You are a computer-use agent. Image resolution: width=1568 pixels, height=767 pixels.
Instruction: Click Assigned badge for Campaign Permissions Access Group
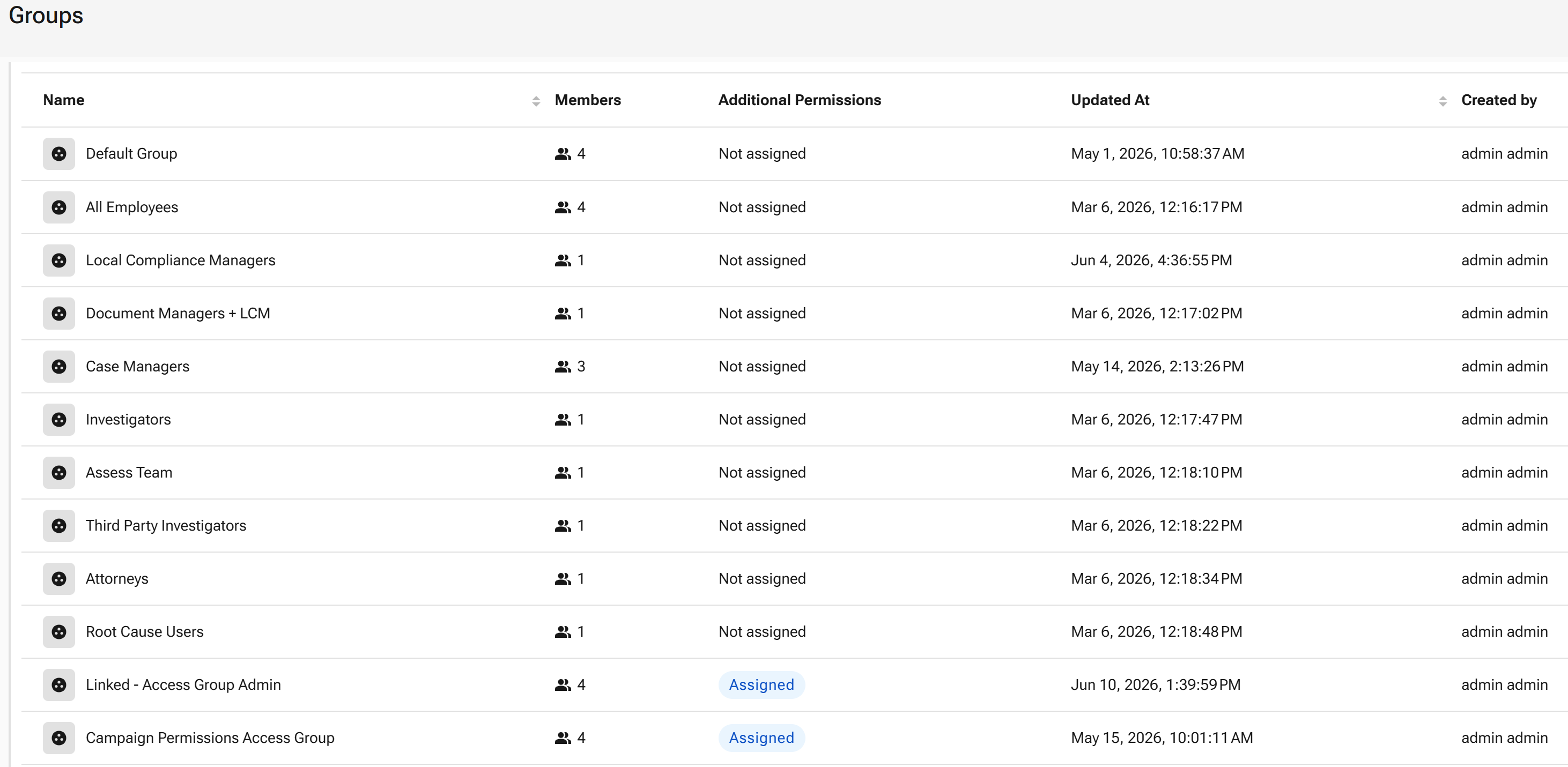(761, 738)
